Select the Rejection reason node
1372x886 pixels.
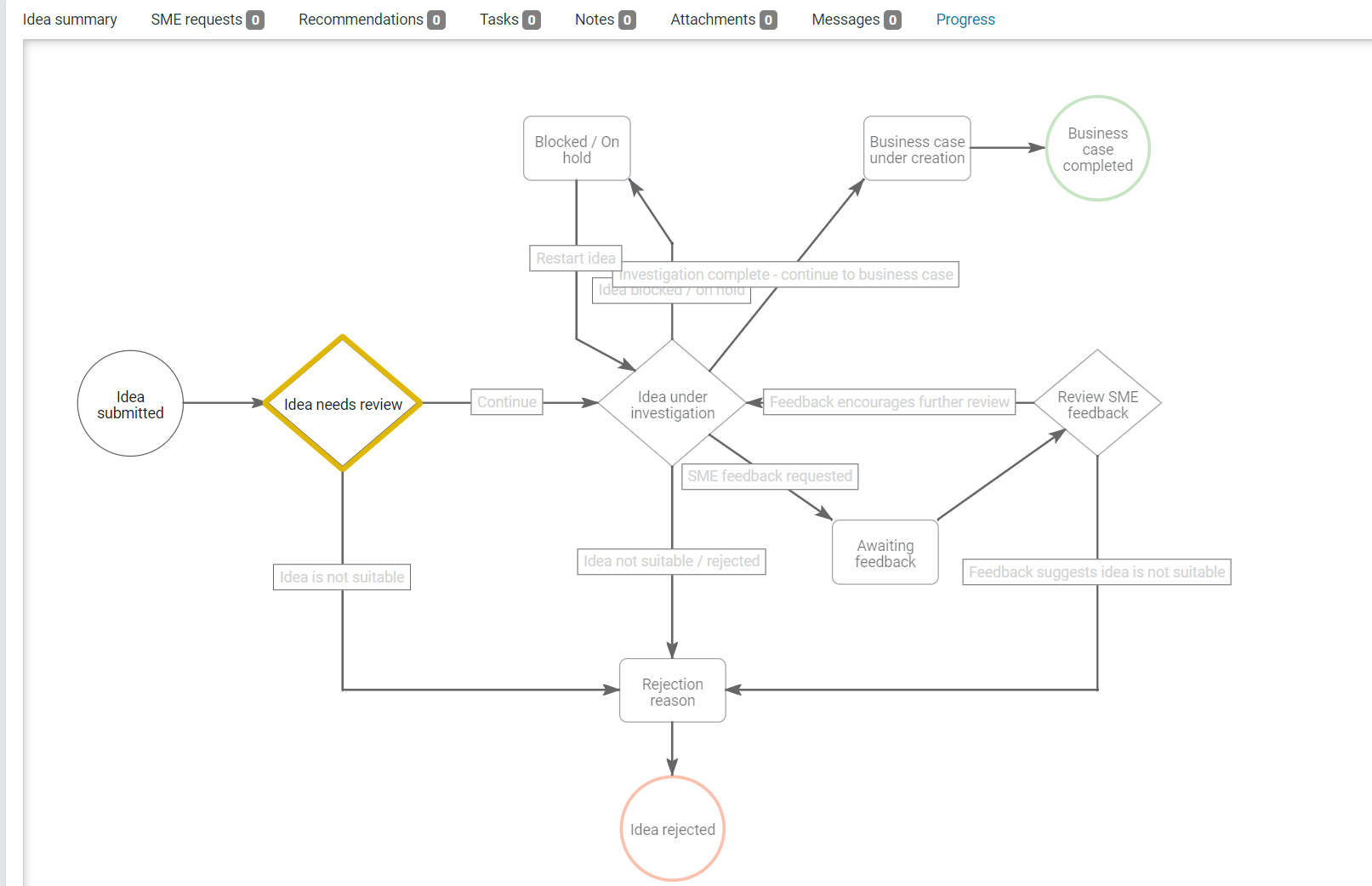[672, 691]
